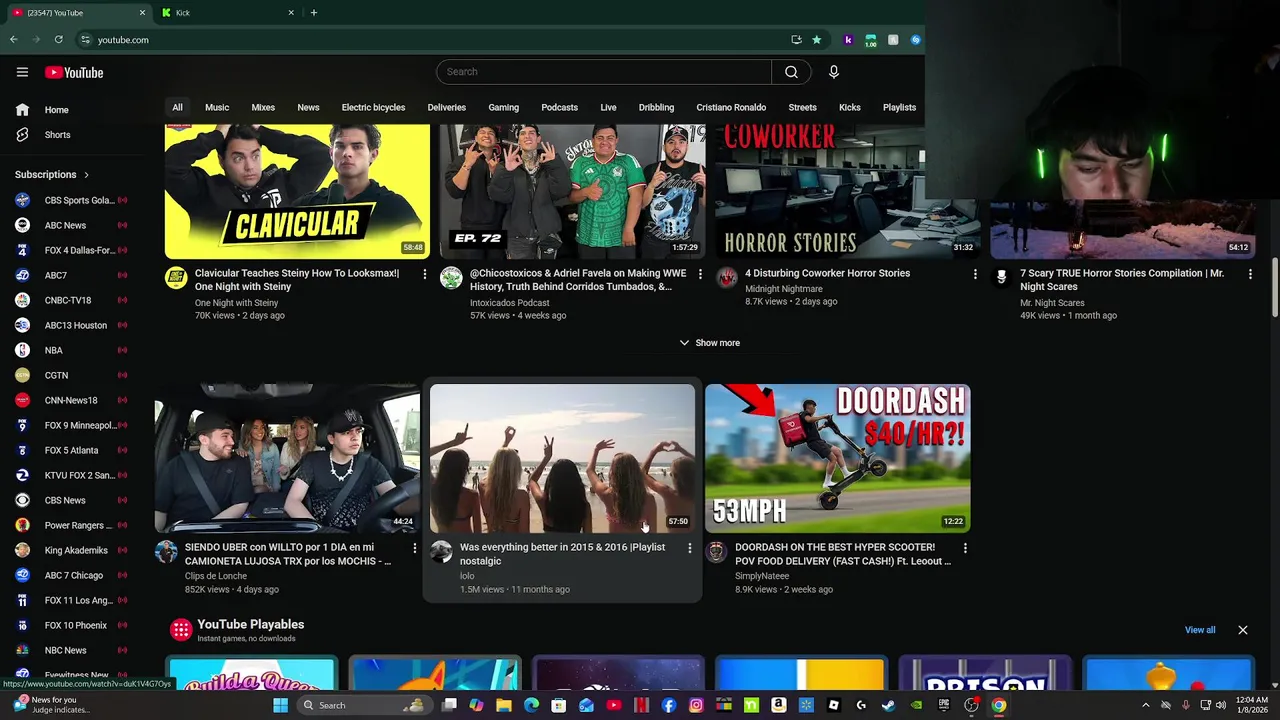Open the Shazam extension icon
This screenshot has height=720, width=1280.
point(915,40)
